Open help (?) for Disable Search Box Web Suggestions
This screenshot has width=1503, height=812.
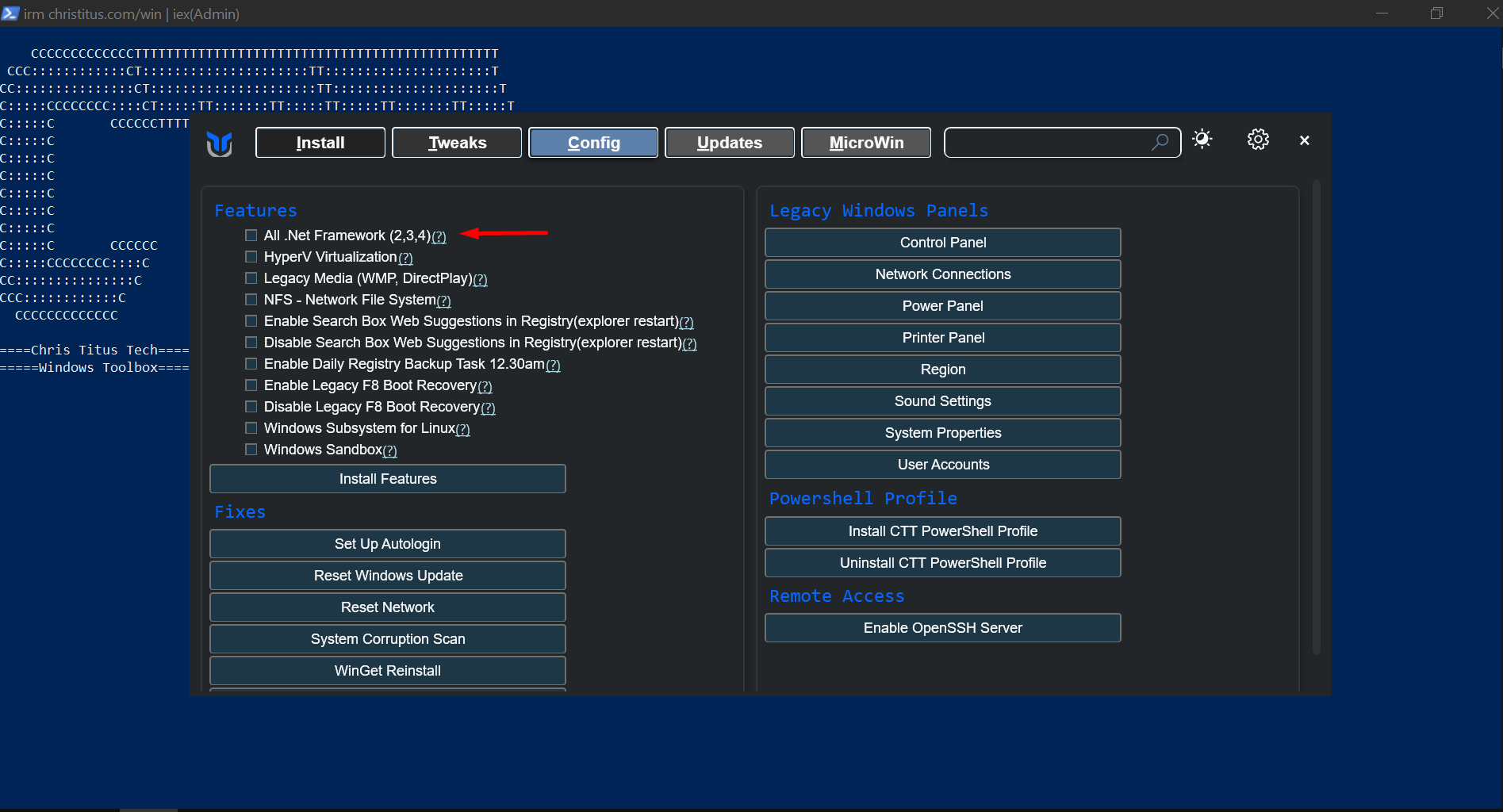tap(690, 343)
